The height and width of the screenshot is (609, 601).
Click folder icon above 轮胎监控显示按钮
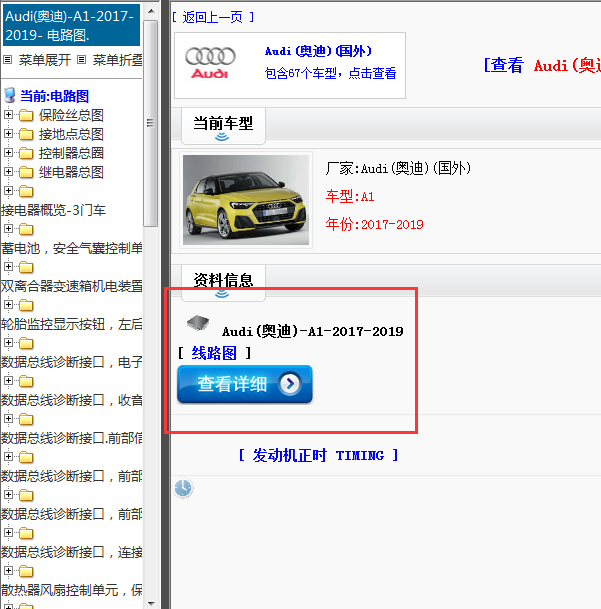pyautogui.click(x=26, y=305)
